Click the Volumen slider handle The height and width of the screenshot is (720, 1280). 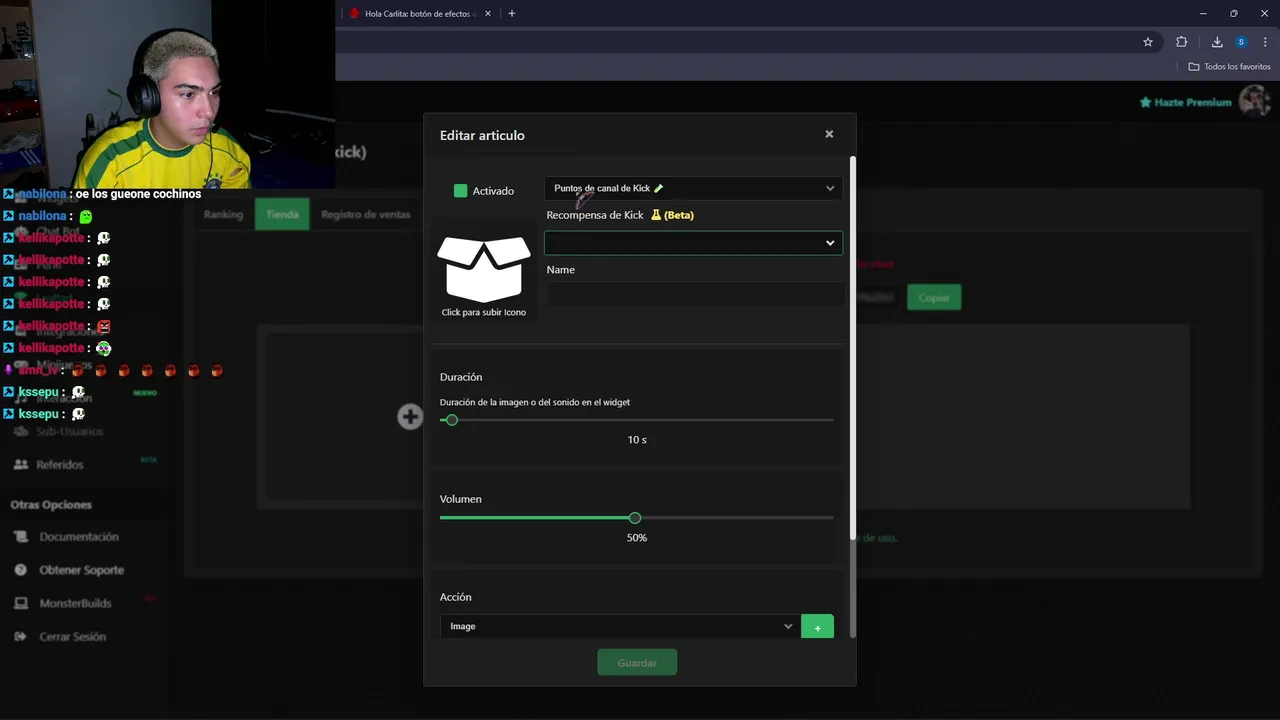click(635, 518)
